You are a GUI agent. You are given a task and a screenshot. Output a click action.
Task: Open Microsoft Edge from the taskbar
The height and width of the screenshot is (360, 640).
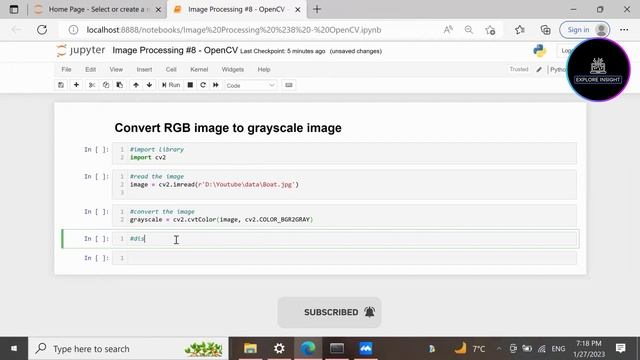308,349
